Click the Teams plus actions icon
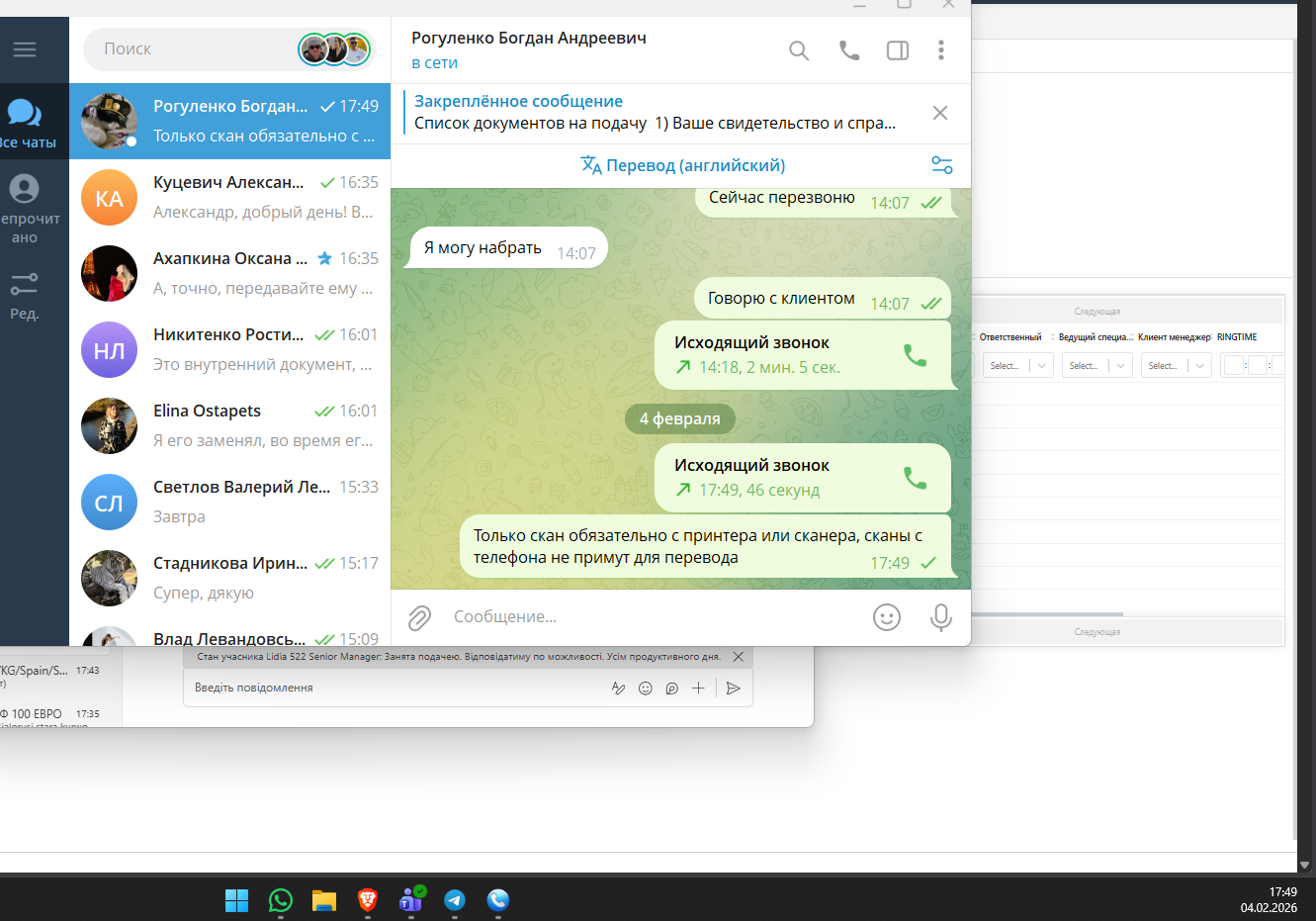Screen dimensions: 1316x921 (698, 689)
